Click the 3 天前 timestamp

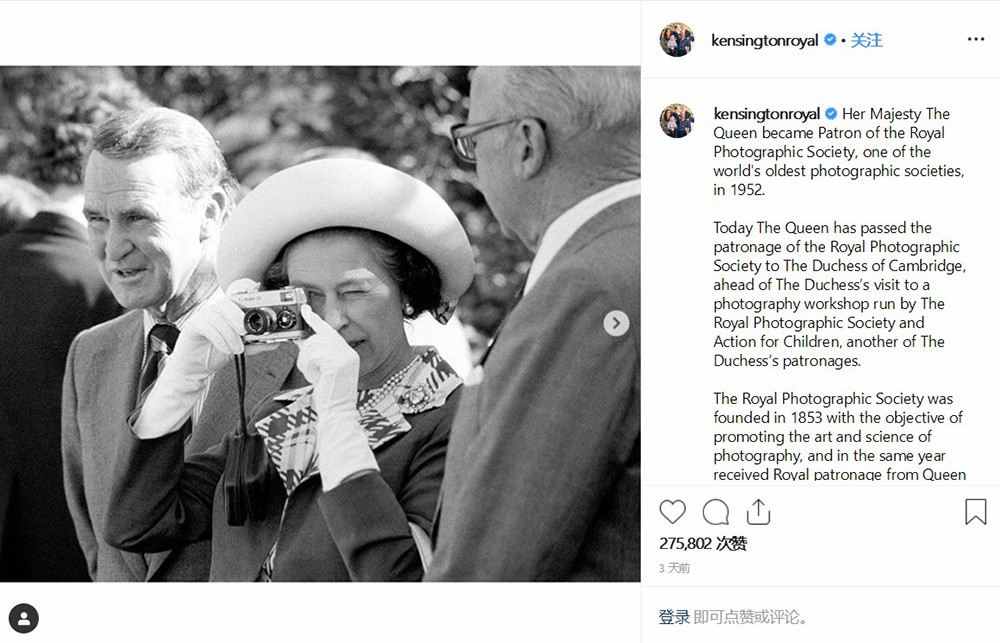675,568
